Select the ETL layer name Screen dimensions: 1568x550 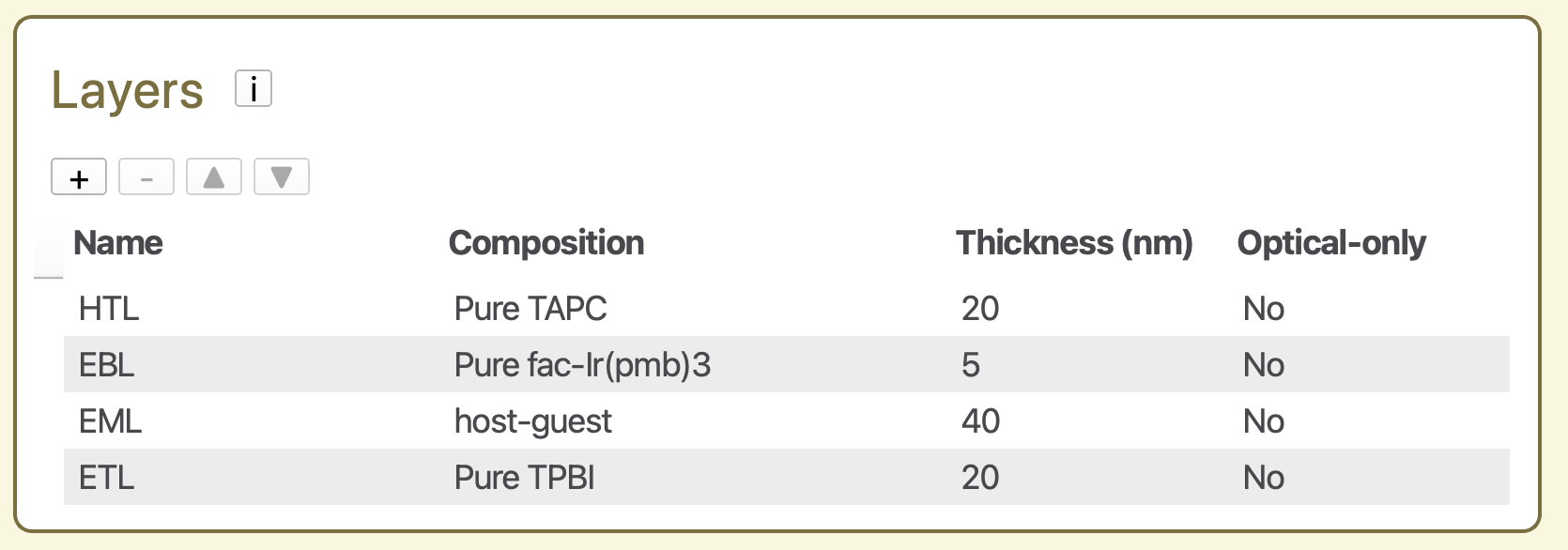[107, 478]
